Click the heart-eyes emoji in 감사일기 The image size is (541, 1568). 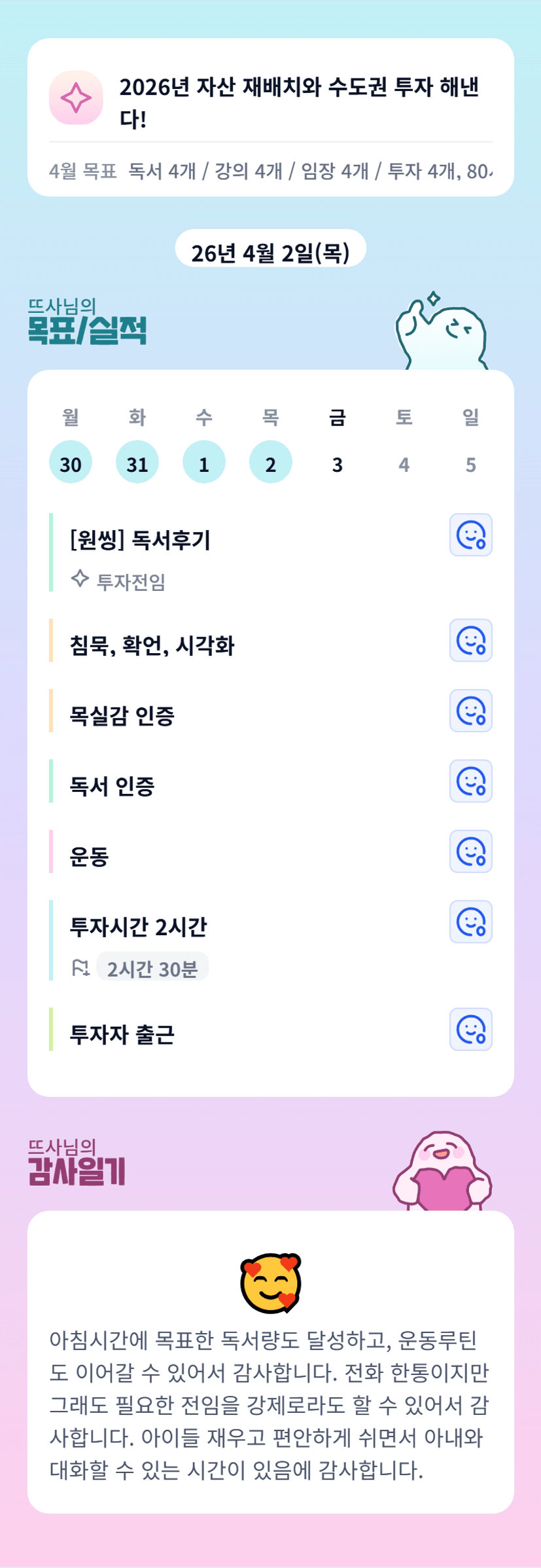[x=270, y=1284]
